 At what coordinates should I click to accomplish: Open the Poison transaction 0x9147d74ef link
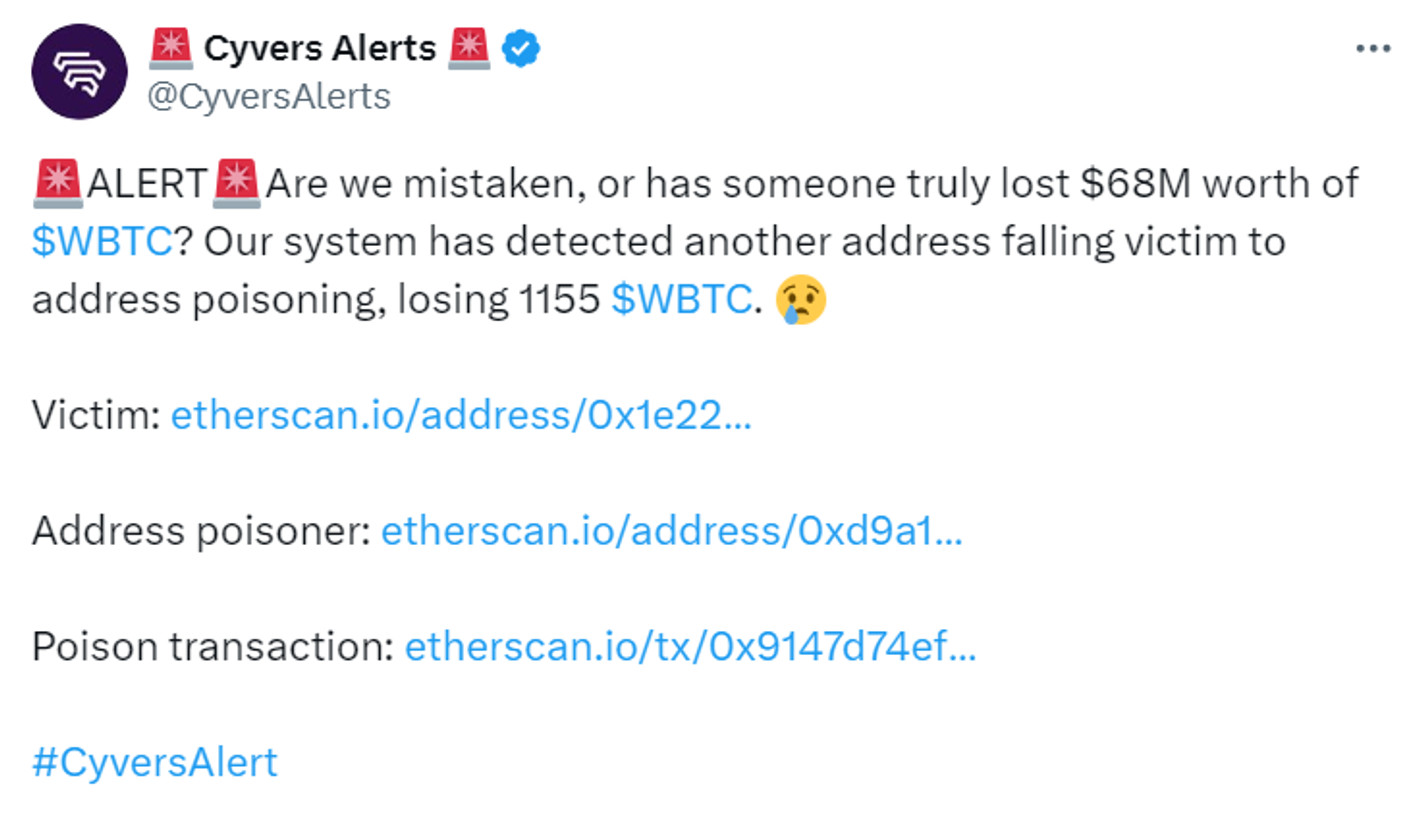pos(690,647)
